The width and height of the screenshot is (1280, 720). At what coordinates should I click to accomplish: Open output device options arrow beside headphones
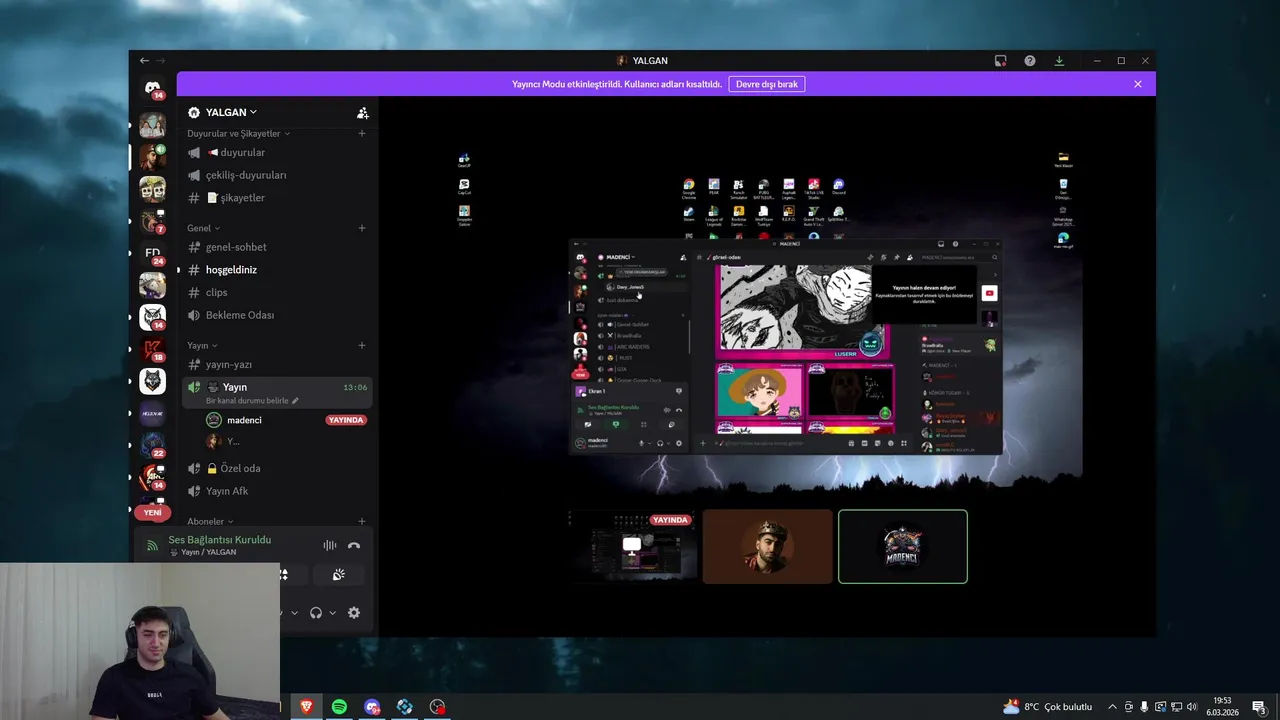[332, 613]
